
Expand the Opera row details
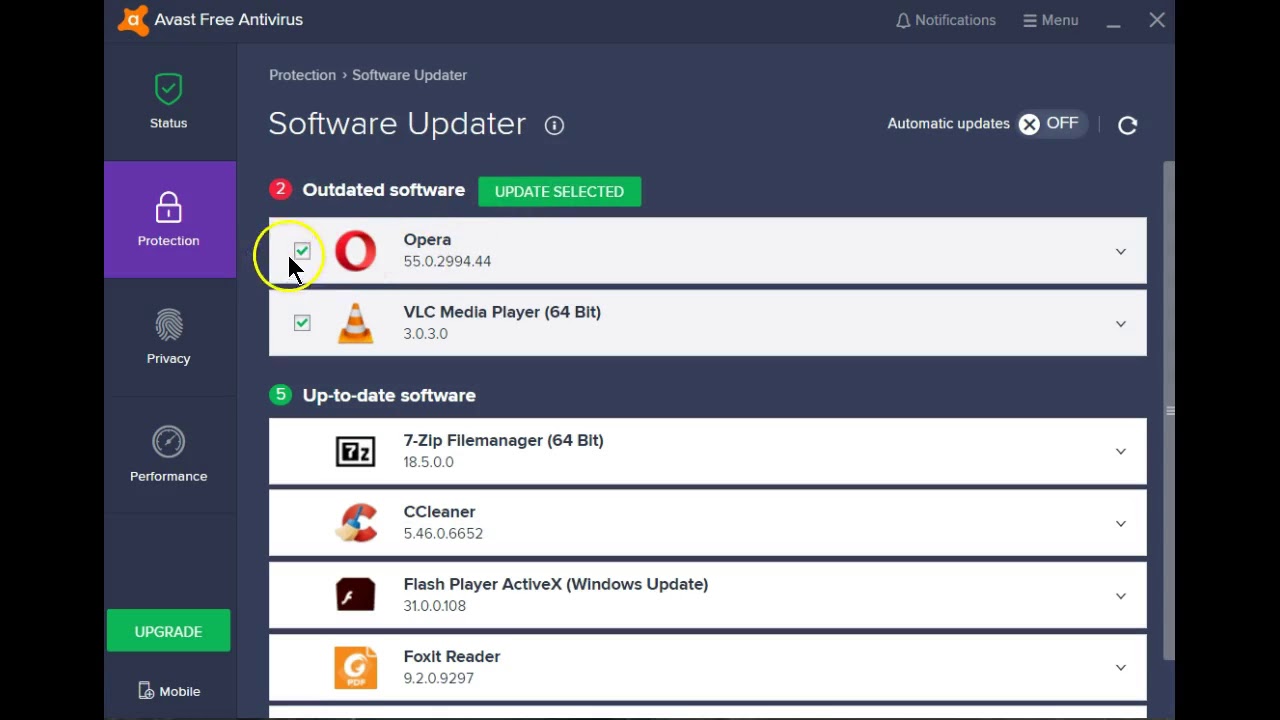[1120, 251]
